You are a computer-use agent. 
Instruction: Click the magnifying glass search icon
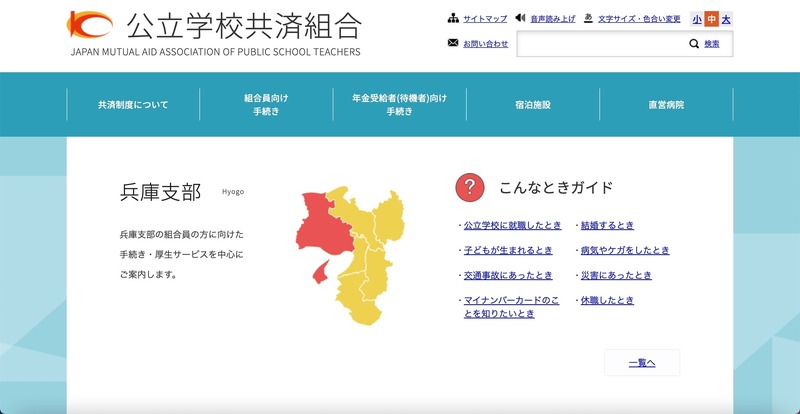[x=694, y=44]
